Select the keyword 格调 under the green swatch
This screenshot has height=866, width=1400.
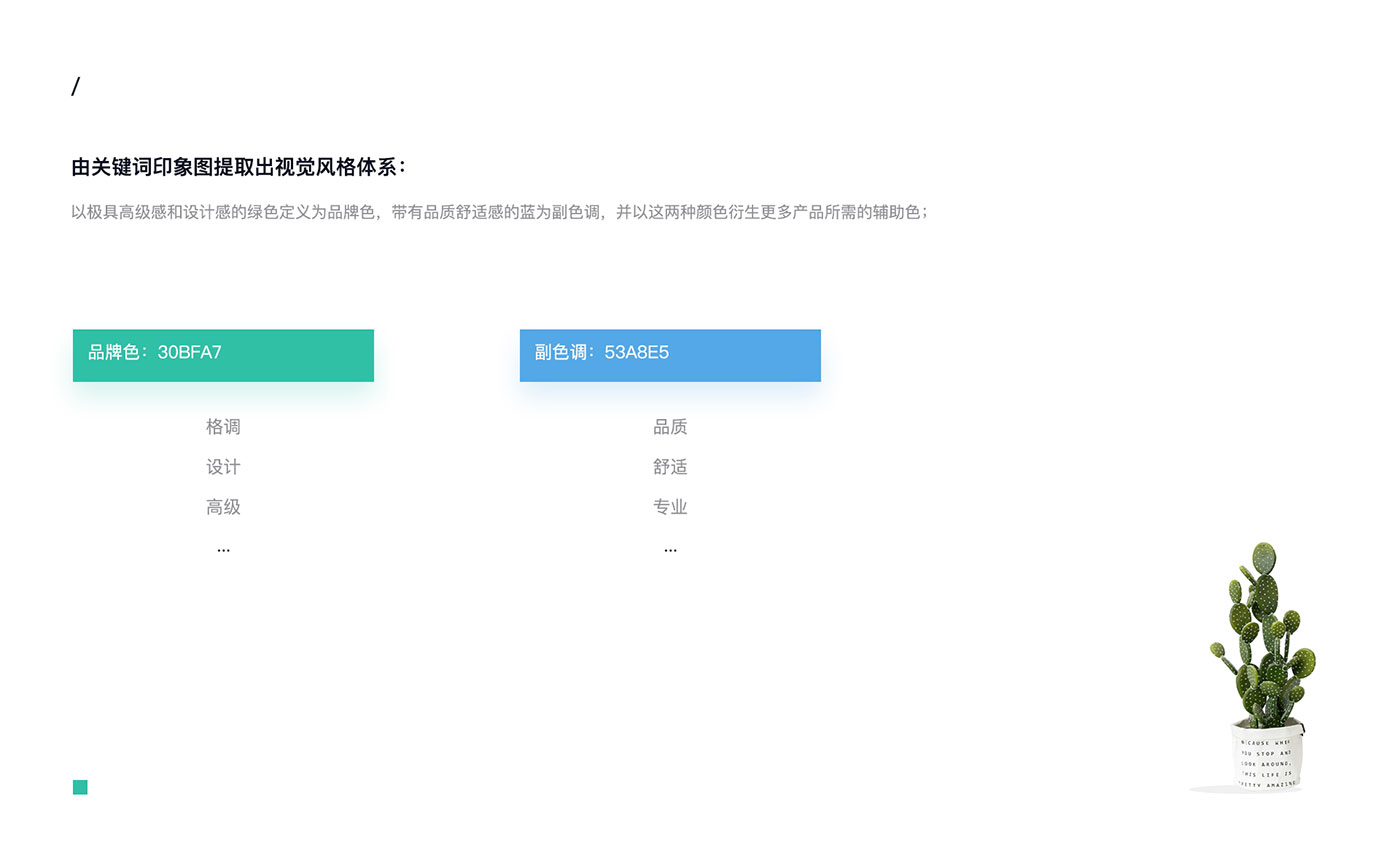[223, 427]
